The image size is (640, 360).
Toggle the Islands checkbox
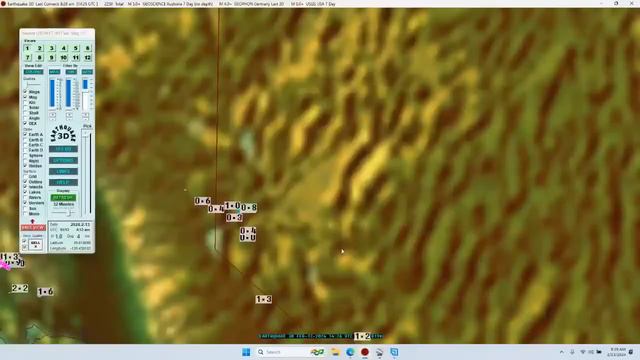click(x=25, y=187)
